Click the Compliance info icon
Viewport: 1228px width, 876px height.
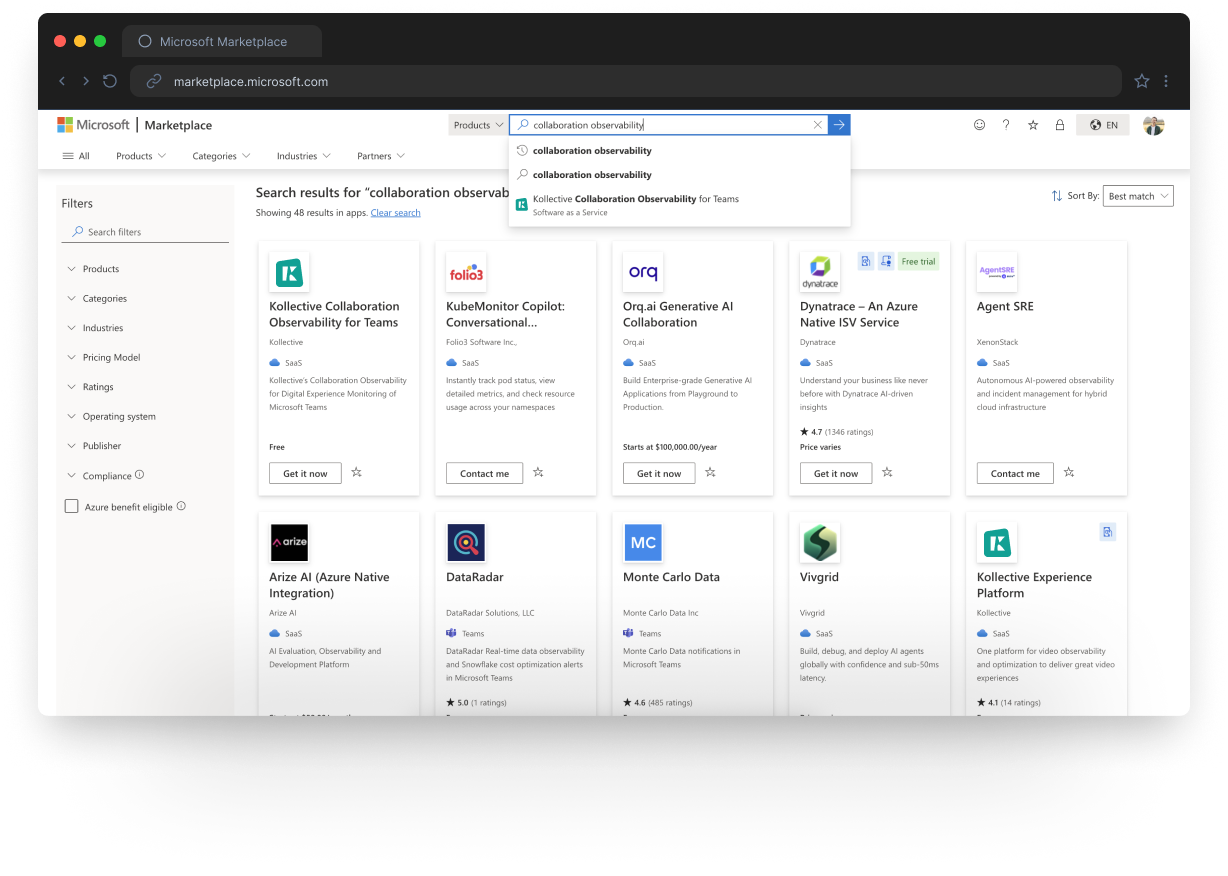pyautogui.click(x=139, y=475)
